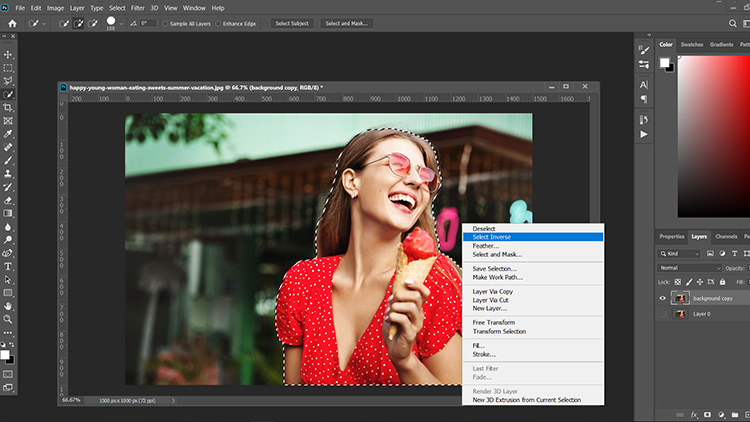Toggle lock position in the Layers panel
Viewport: 750px width, 422px height.
point(700,282)
